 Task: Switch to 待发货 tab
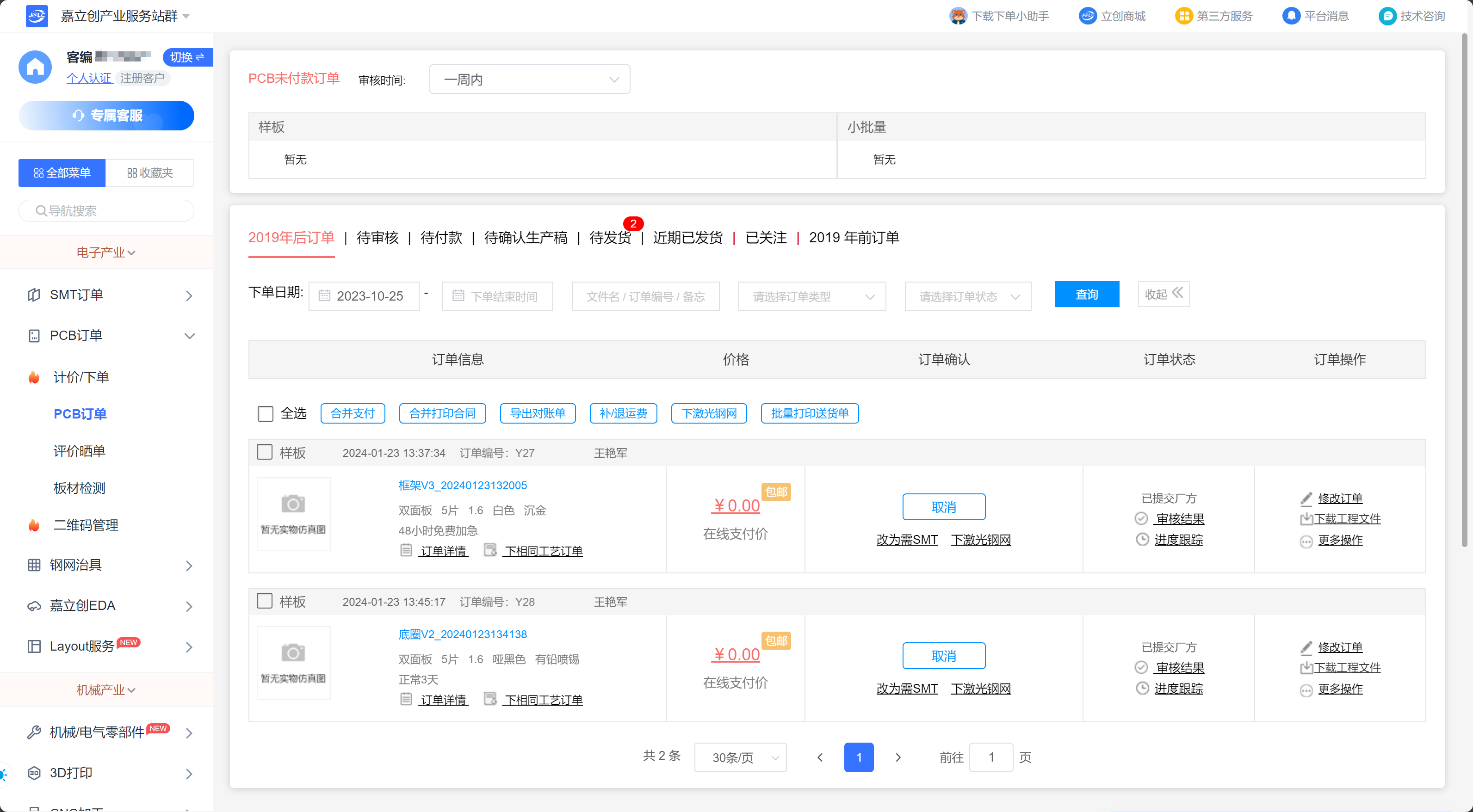(610, 238)
